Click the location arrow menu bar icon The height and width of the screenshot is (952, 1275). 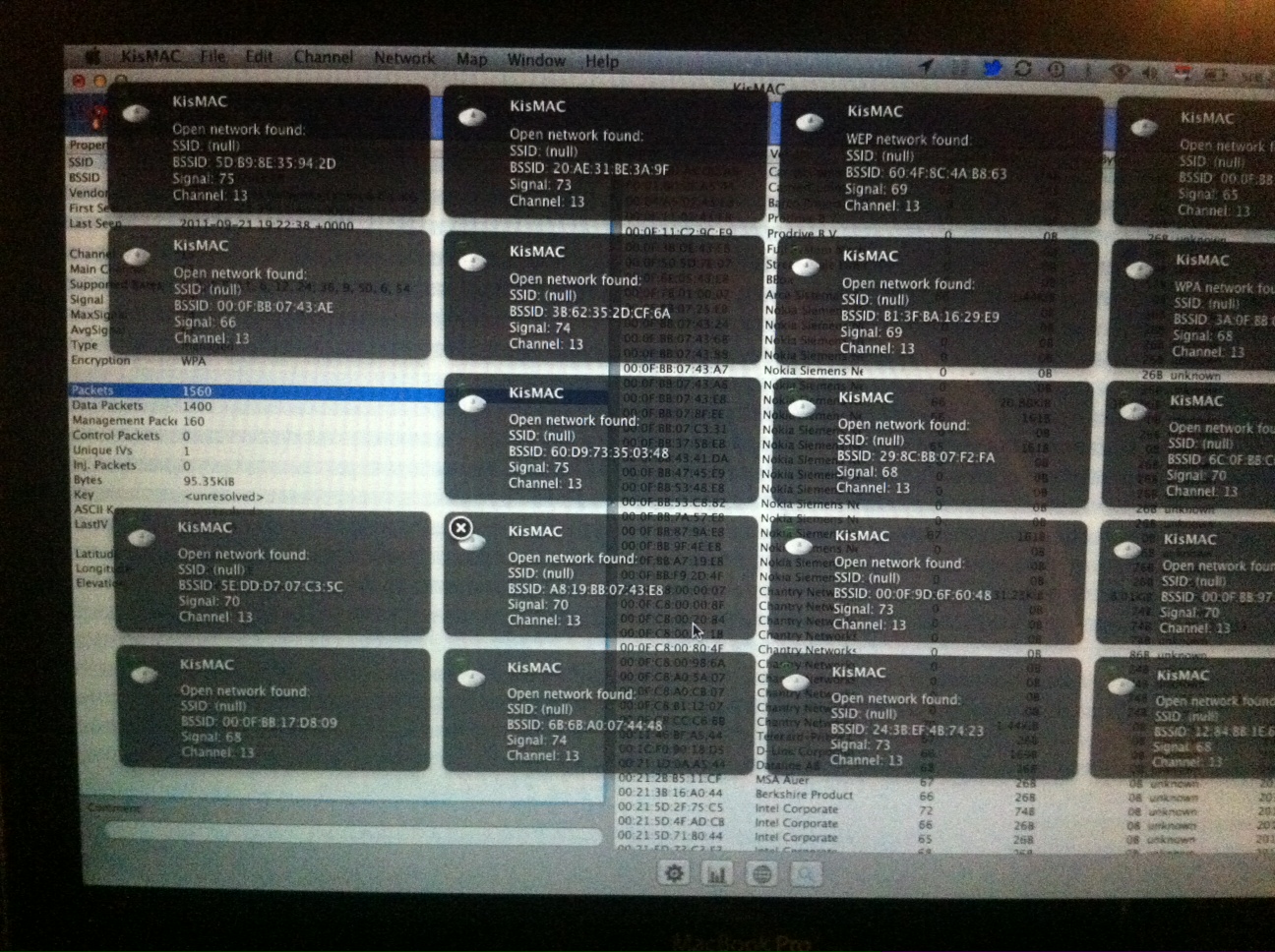(x=926, y=67)
